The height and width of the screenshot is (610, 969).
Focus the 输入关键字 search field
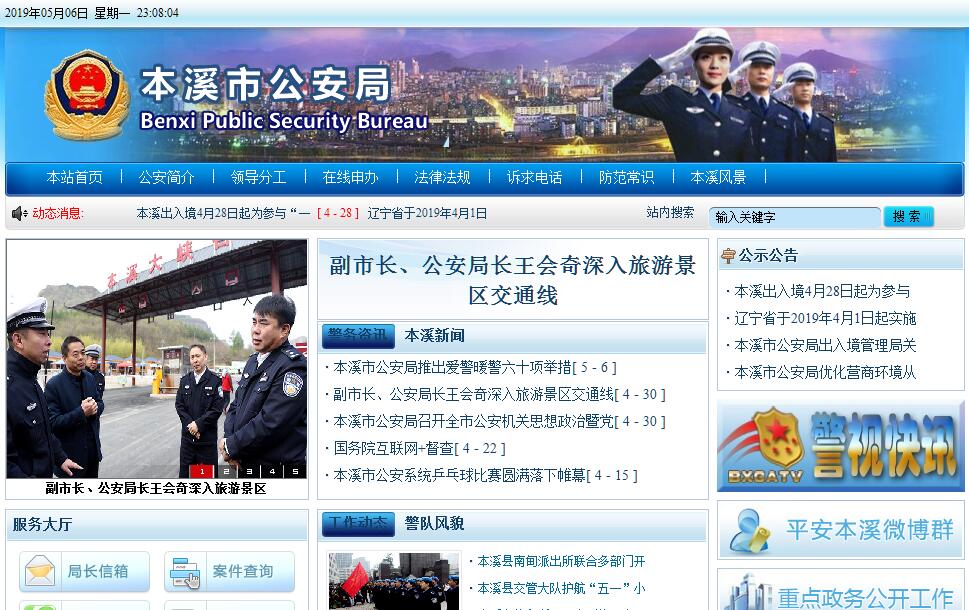(x=795, y=217)
